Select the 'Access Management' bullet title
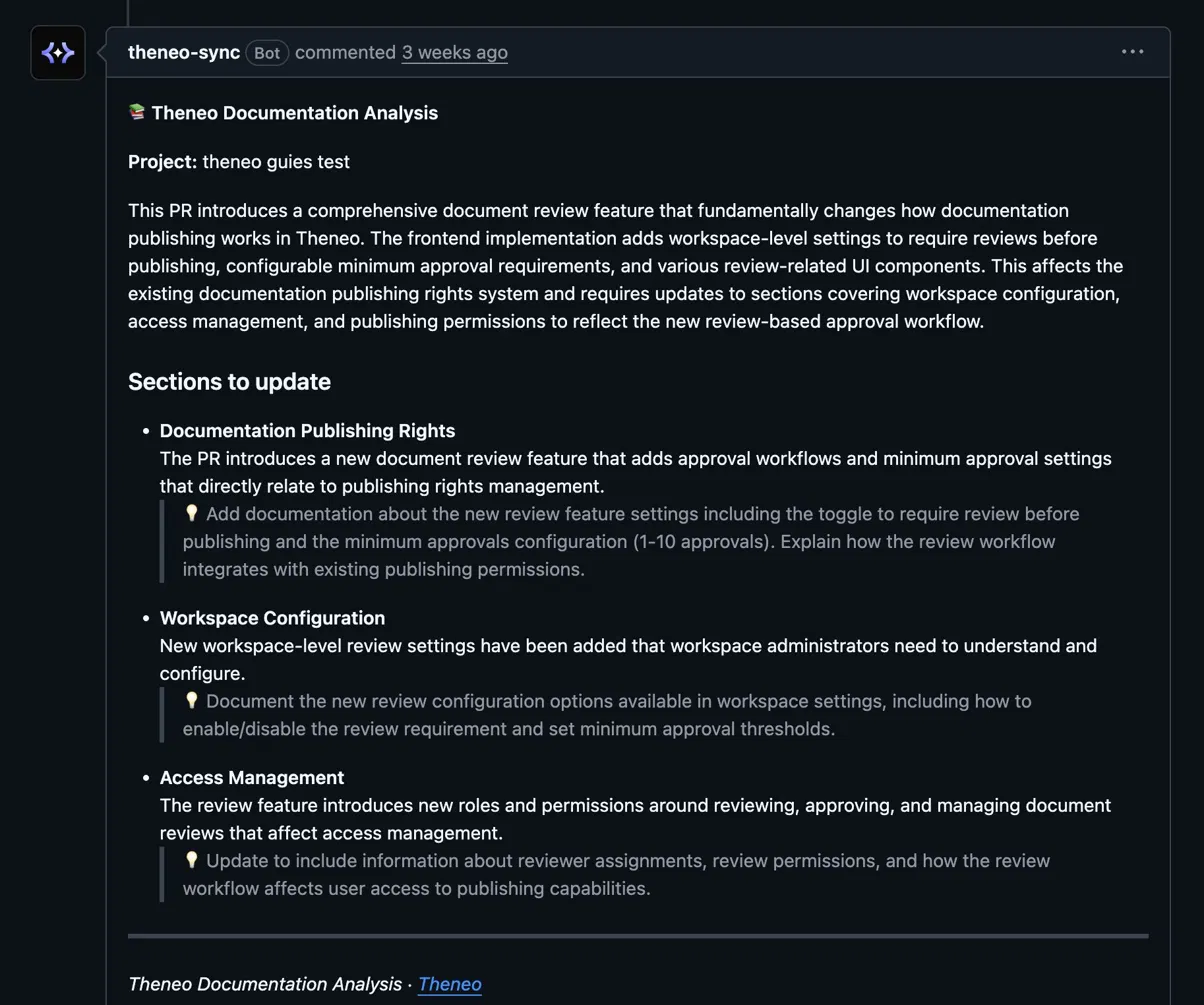Screen dimensions: 1204x1005 pyautogui.click(x=252, y=777)
